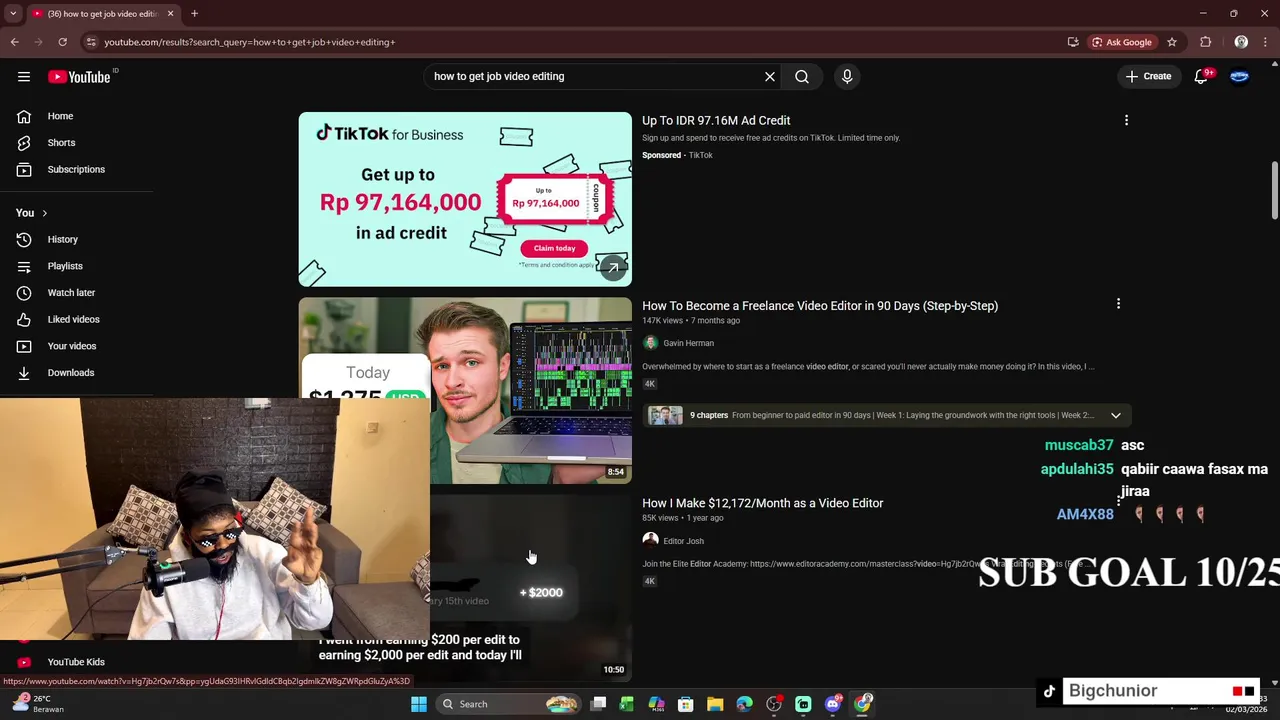1280x720 pixels.
Task: Click the YouTube logo
Action: point(79,77)
